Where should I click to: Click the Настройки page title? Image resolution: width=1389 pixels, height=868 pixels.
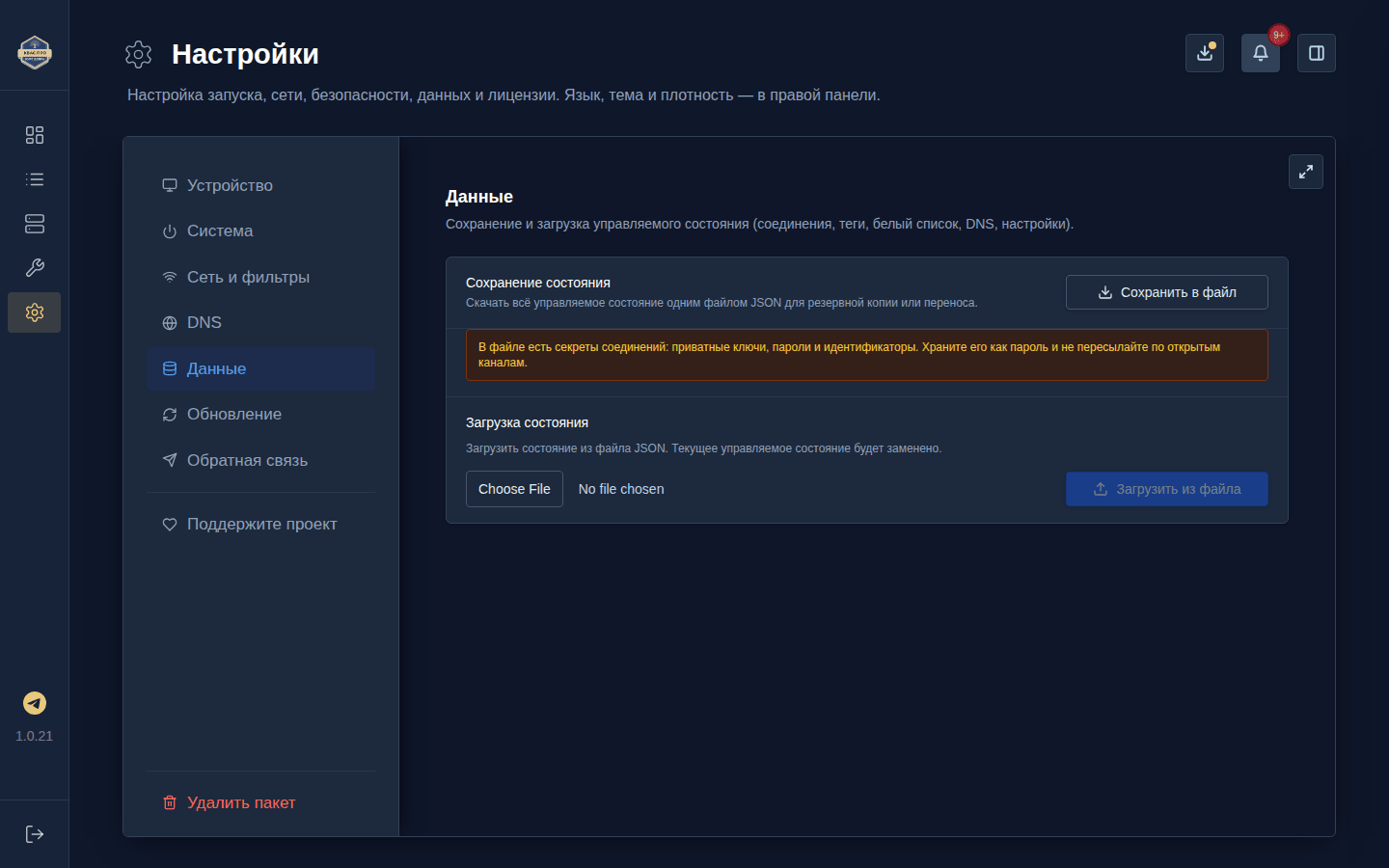pos(245,54)
